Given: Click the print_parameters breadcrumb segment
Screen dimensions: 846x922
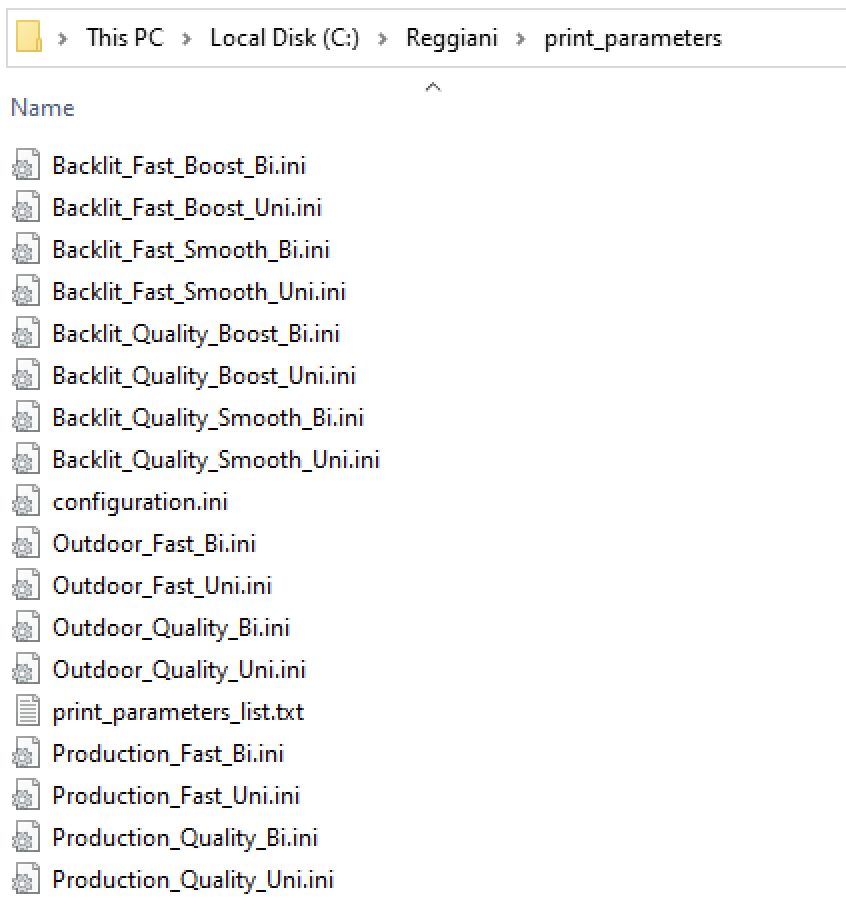Looking at the screenshot, I should coord(633,39).
